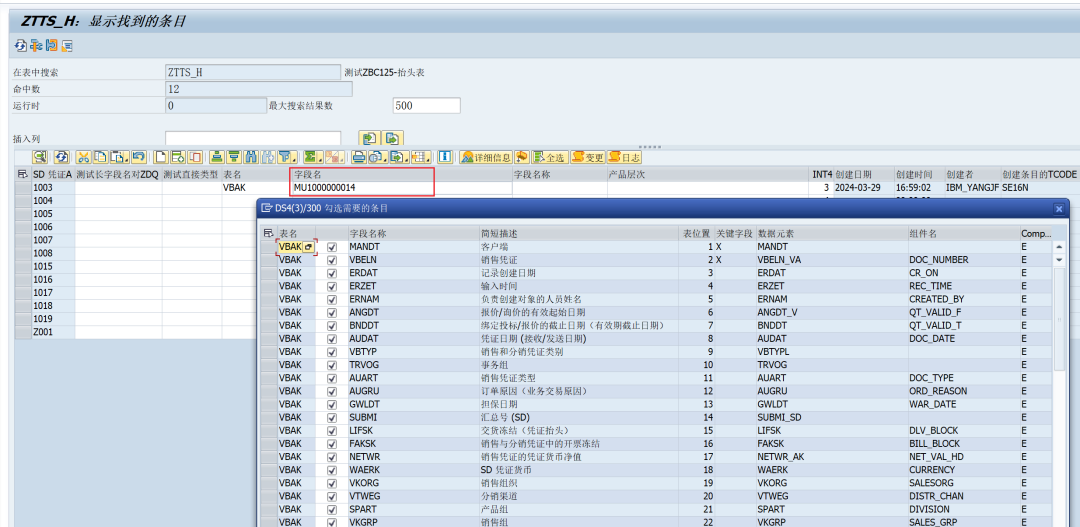Click the binoculars find icon
Image resolution: width=1080 pixels, height=527 pixels.
tap(251, 157)
